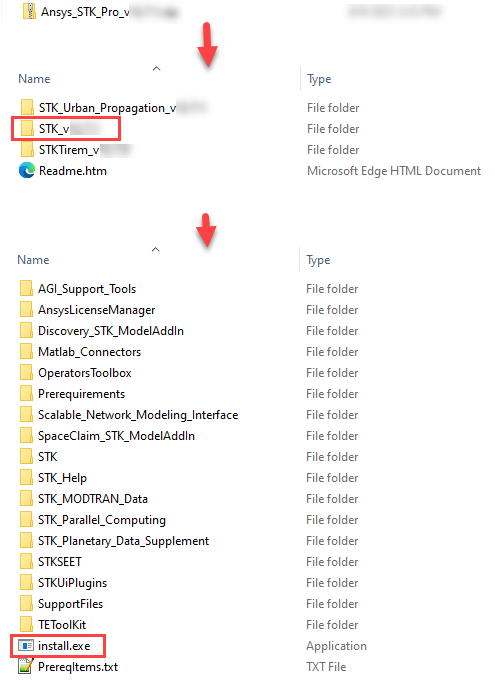Select the SupportFiles name

click(70, 604)
